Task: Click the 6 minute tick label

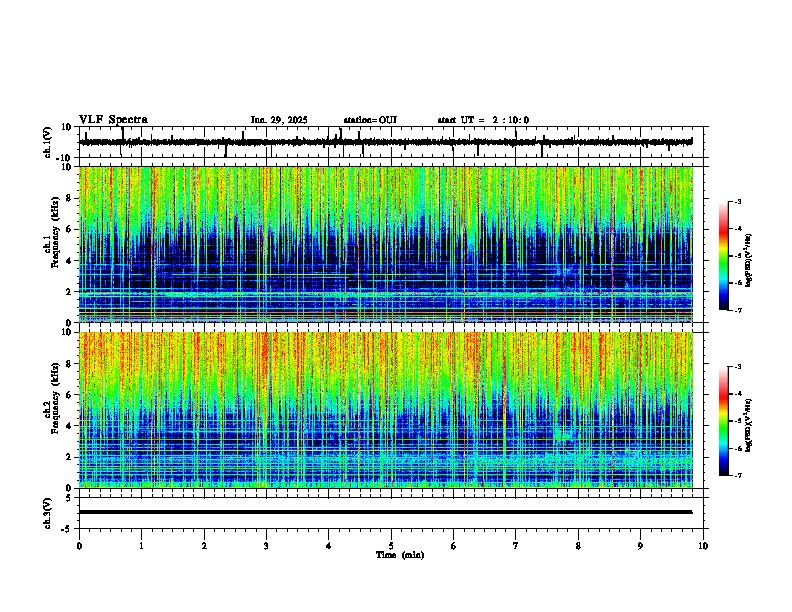Action: pos(454,546)
